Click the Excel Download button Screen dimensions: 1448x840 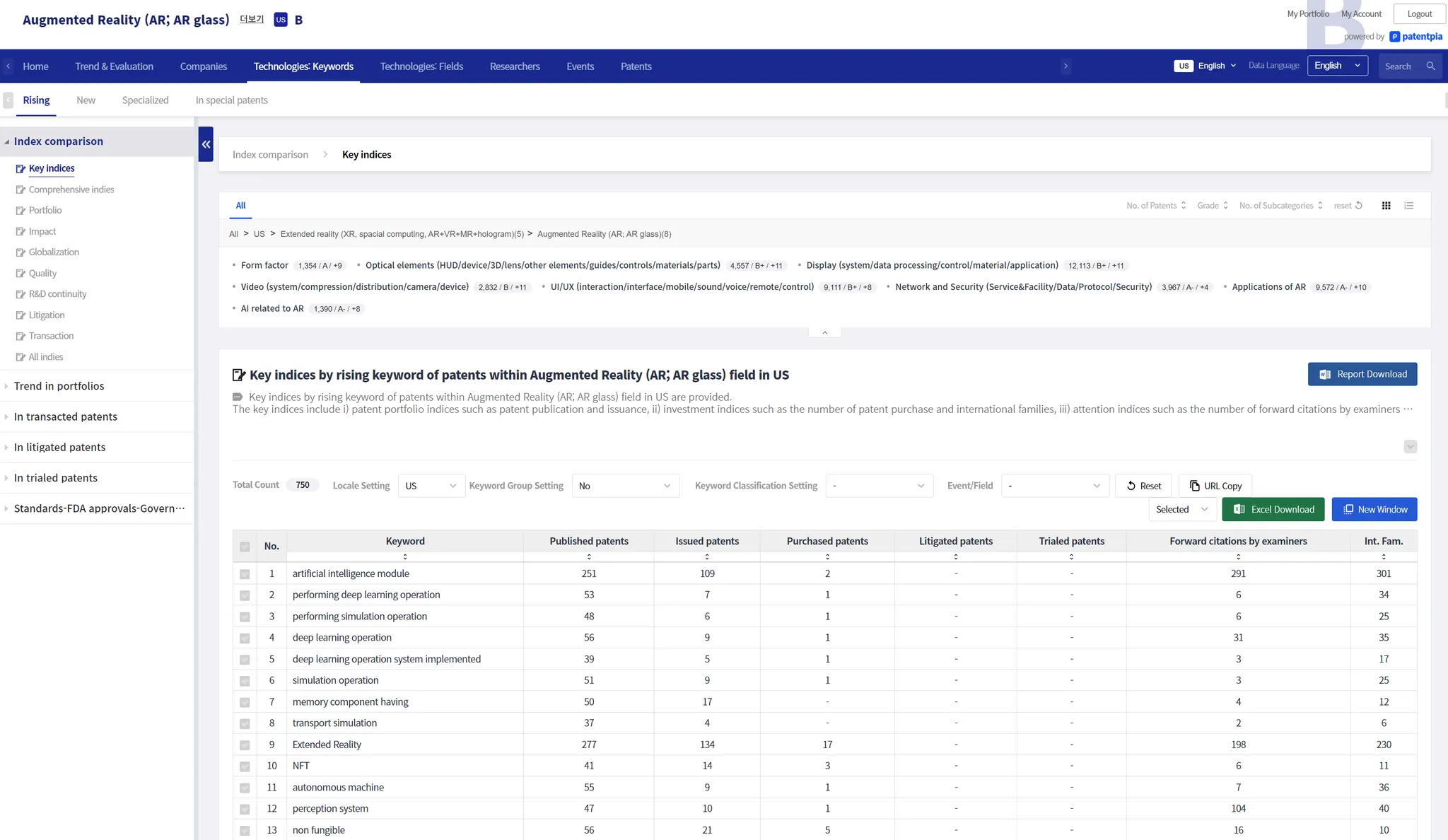pyautogui.click(x=1273, y=510)
